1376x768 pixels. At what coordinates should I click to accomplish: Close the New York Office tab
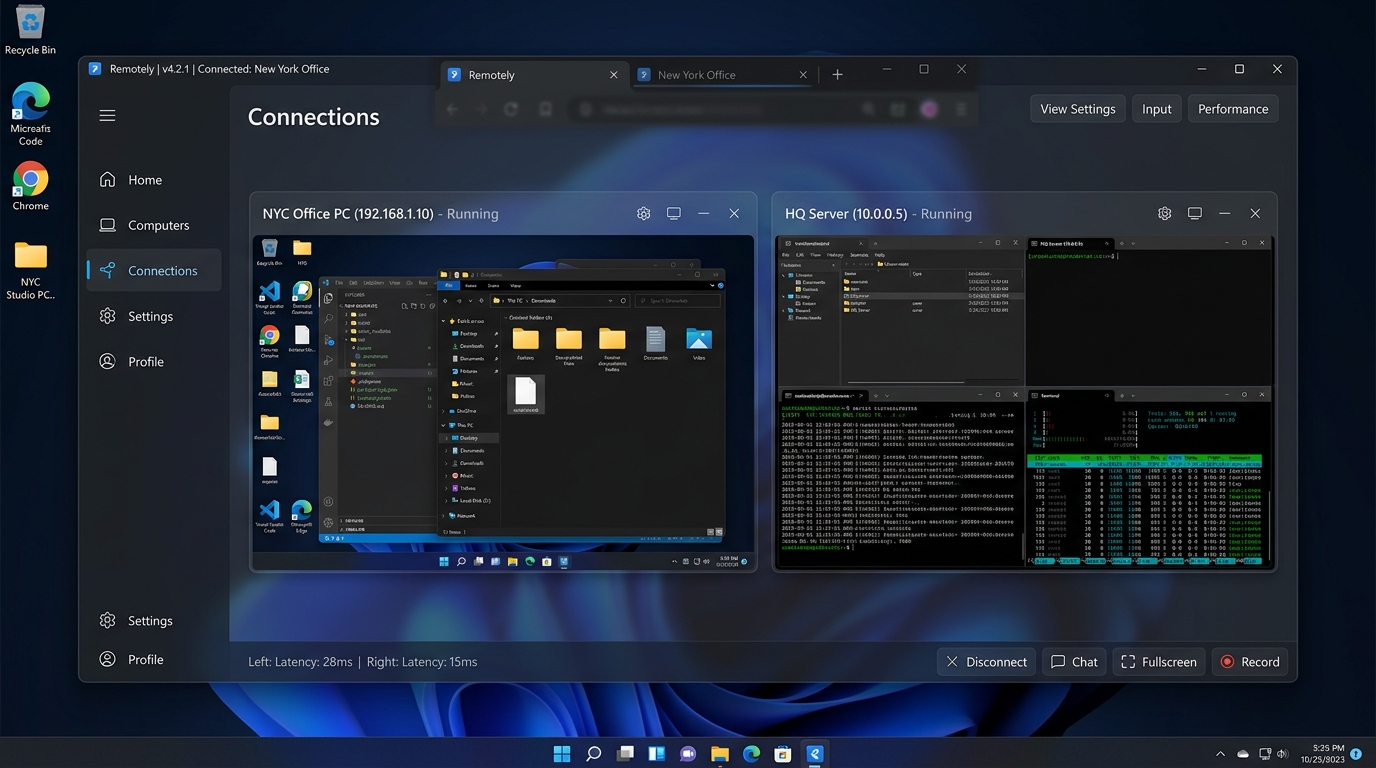[x=803, y=75]
